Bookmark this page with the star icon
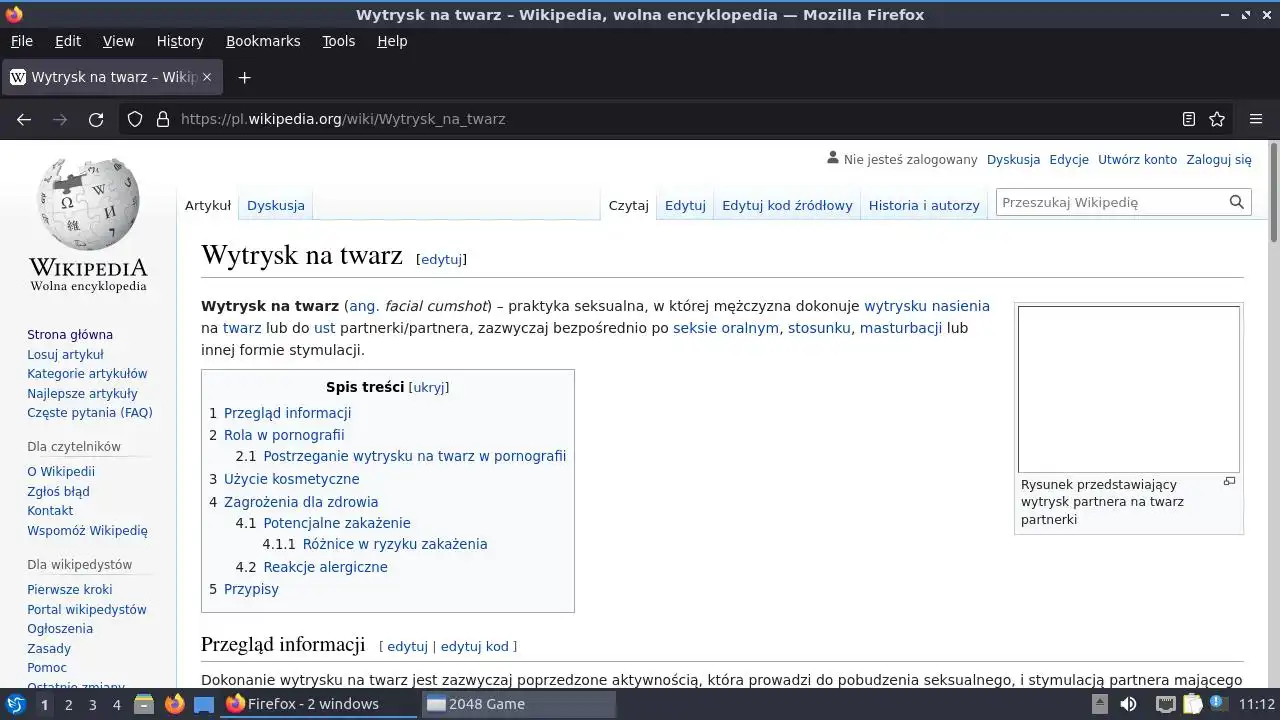 (1217, 119)
